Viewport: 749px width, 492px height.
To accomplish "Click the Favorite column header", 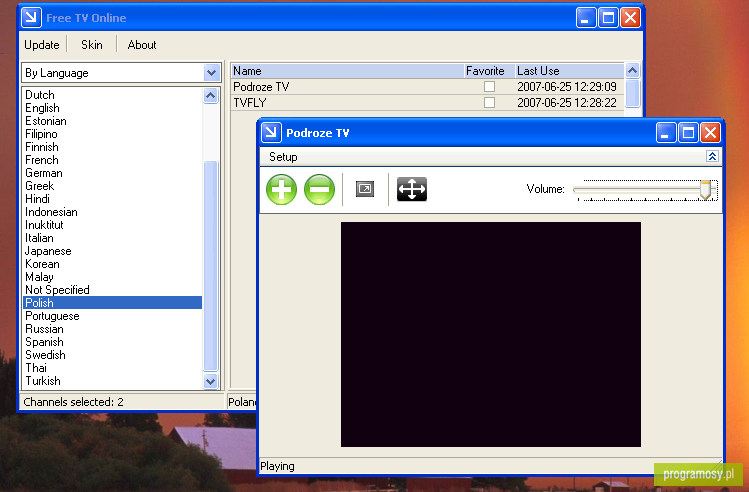I will click(x=489, y=71).
